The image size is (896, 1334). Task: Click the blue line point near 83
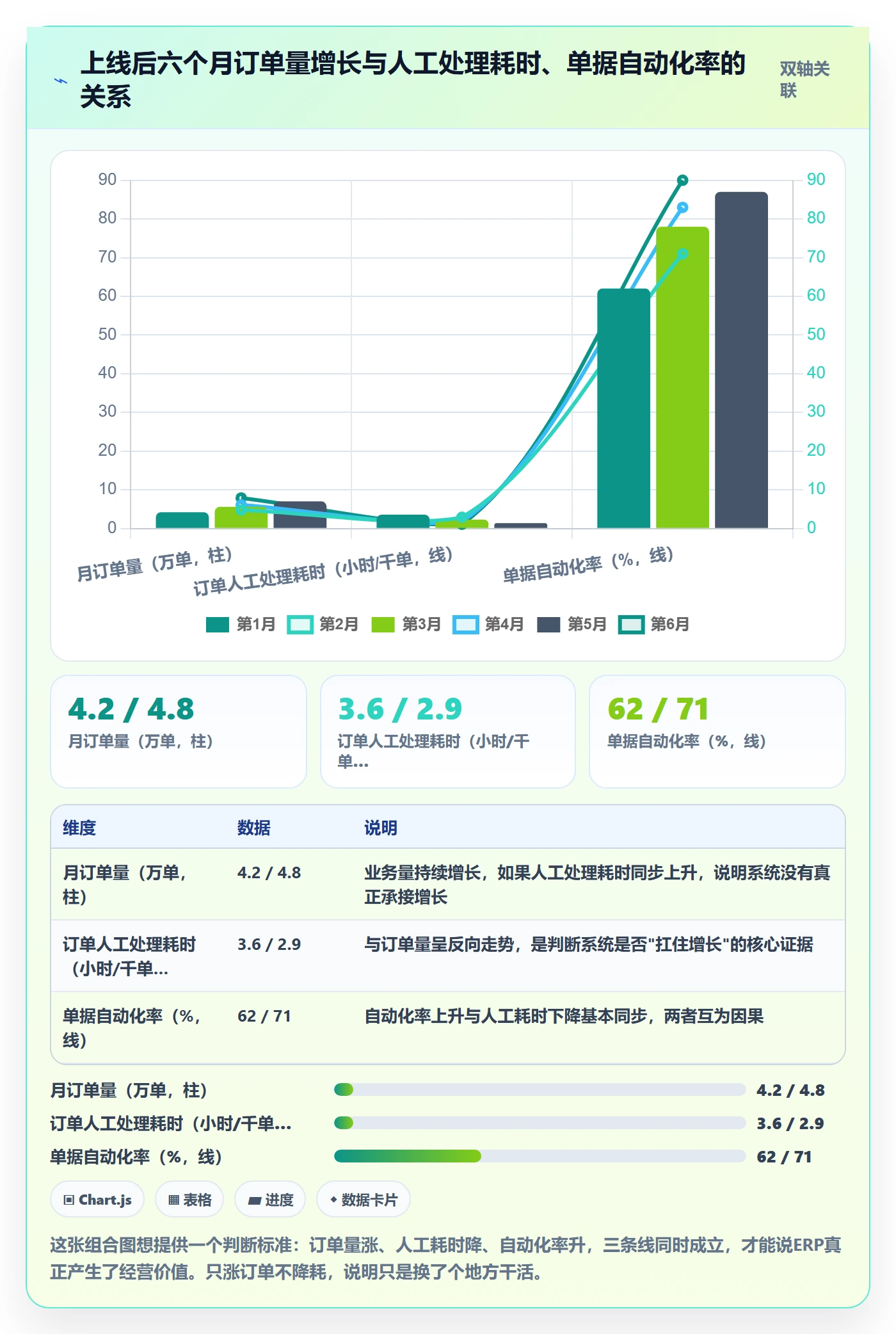click(682, 207)
